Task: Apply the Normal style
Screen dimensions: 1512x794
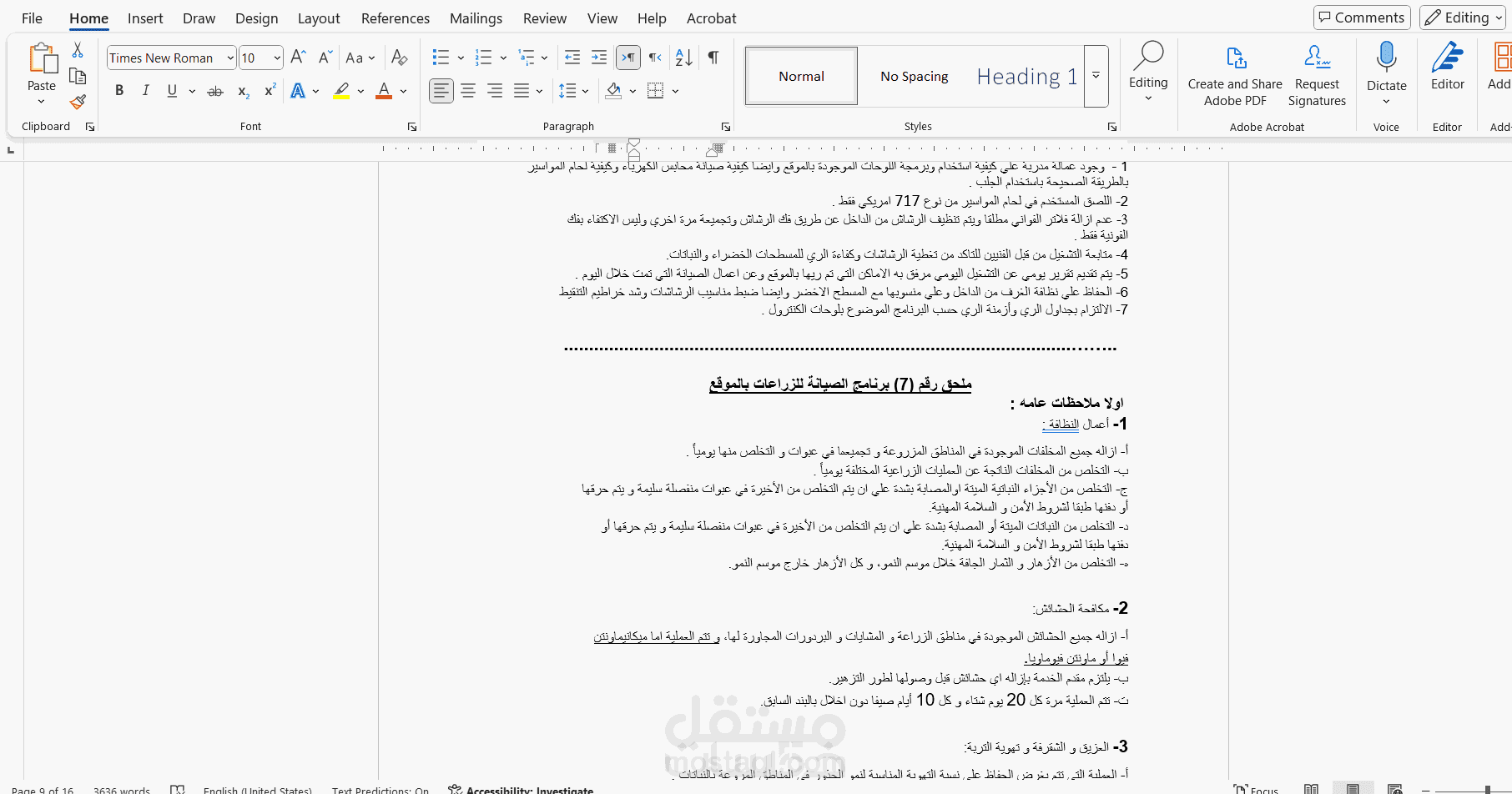Action: coord(801,76)
